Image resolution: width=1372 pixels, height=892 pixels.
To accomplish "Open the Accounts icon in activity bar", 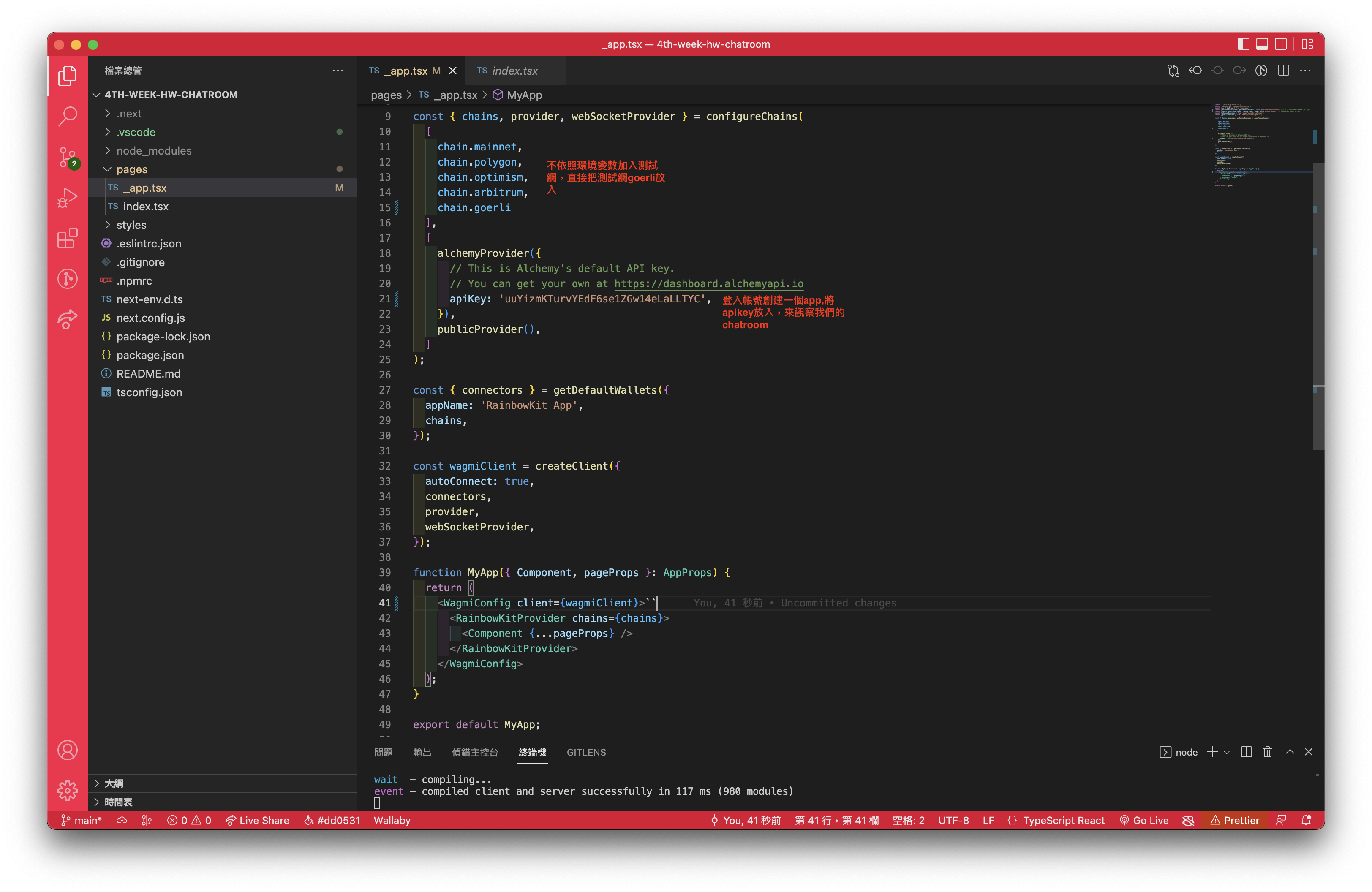I will 68,750.
